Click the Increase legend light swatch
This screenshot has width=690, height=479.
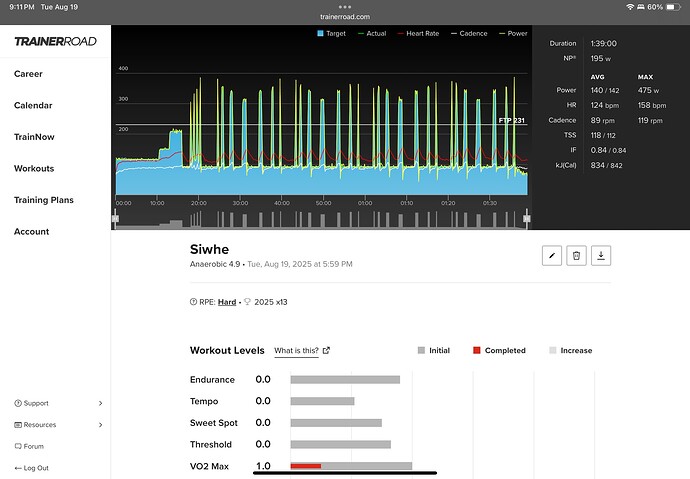(x=553, y=351)
